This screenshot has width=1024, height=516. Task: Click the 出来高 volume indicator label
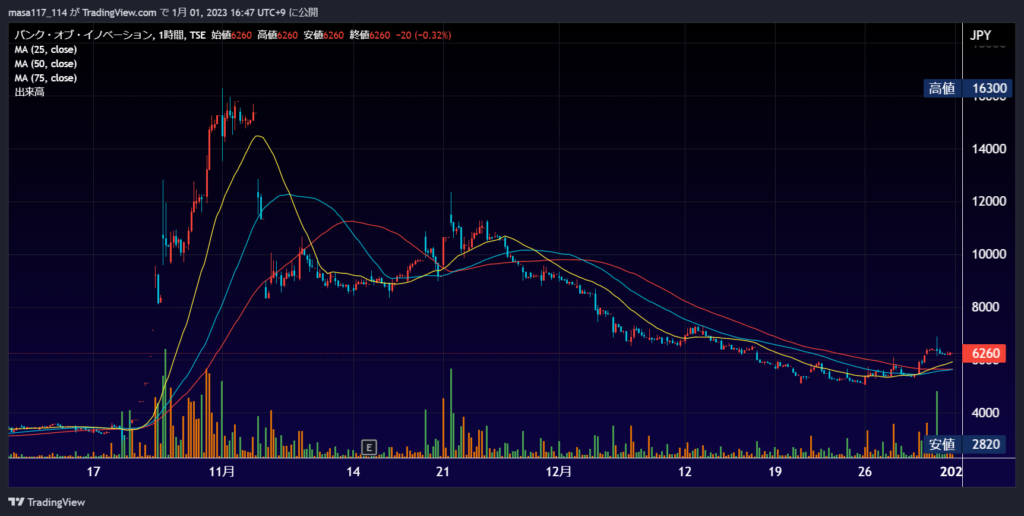click(x=29, y=92)
